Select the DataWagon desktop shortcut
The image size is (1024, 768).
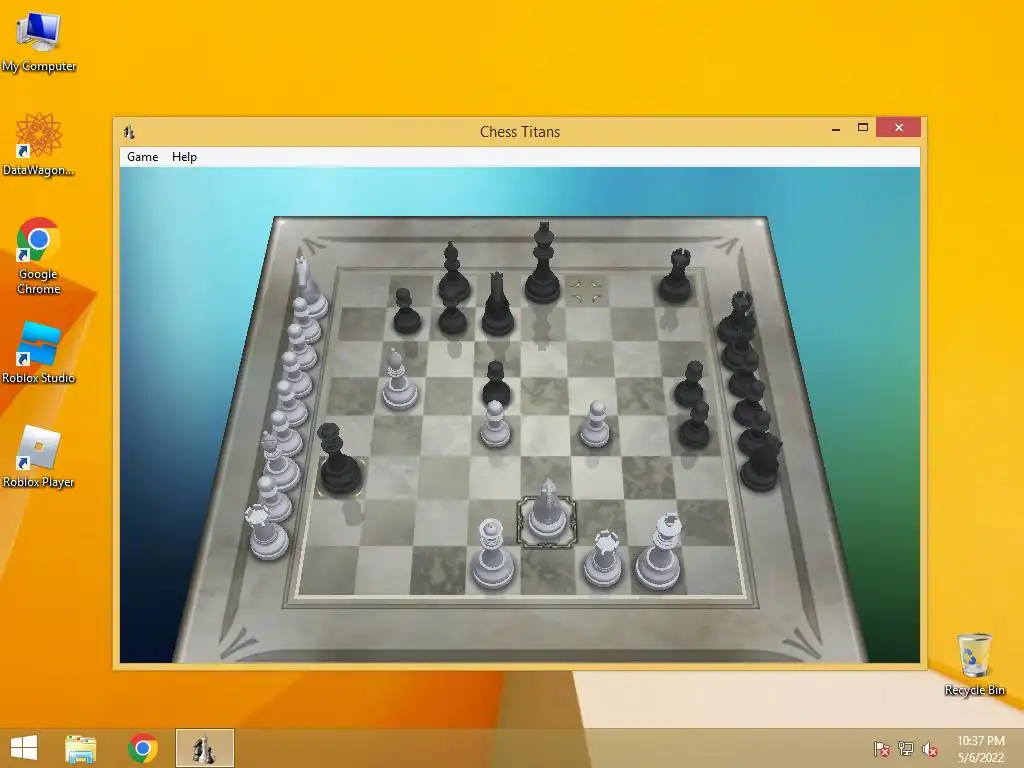point(39,144)
